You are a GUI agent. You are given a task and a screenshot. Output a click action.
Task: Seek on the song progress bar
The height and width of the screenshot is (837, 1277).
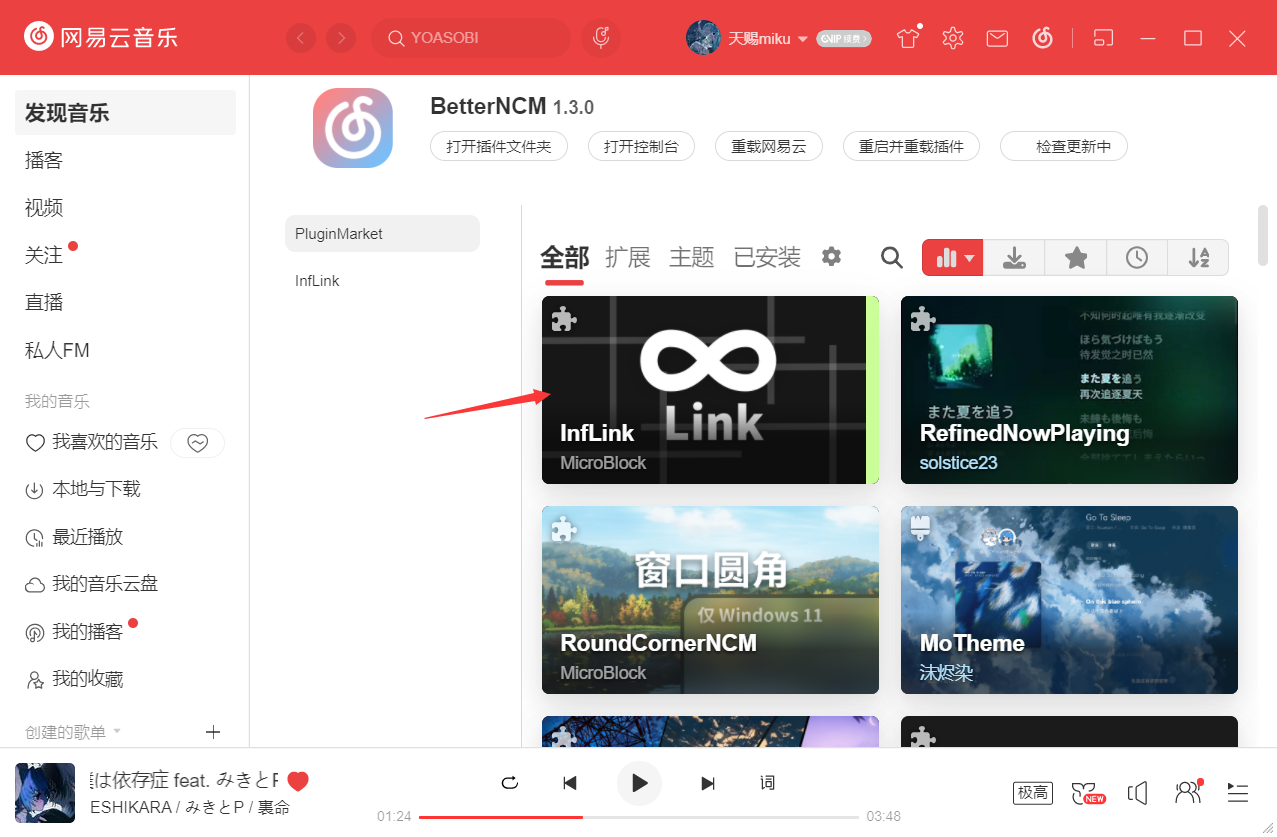639,817
